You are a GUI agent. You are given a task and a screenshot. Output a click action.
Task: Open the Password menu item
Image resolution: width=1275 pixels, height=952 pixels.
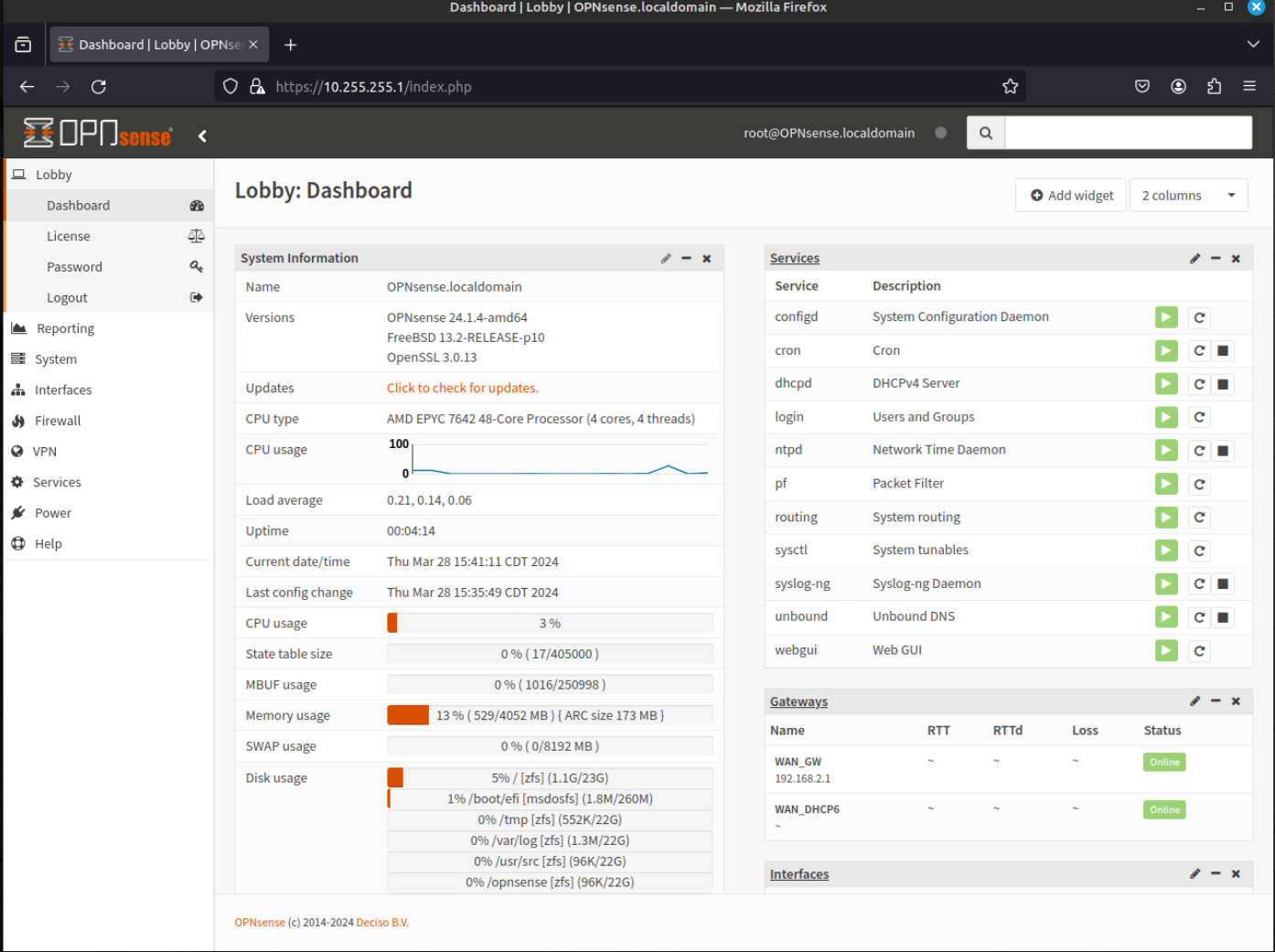pyautogui.click(x=110, y=267)
